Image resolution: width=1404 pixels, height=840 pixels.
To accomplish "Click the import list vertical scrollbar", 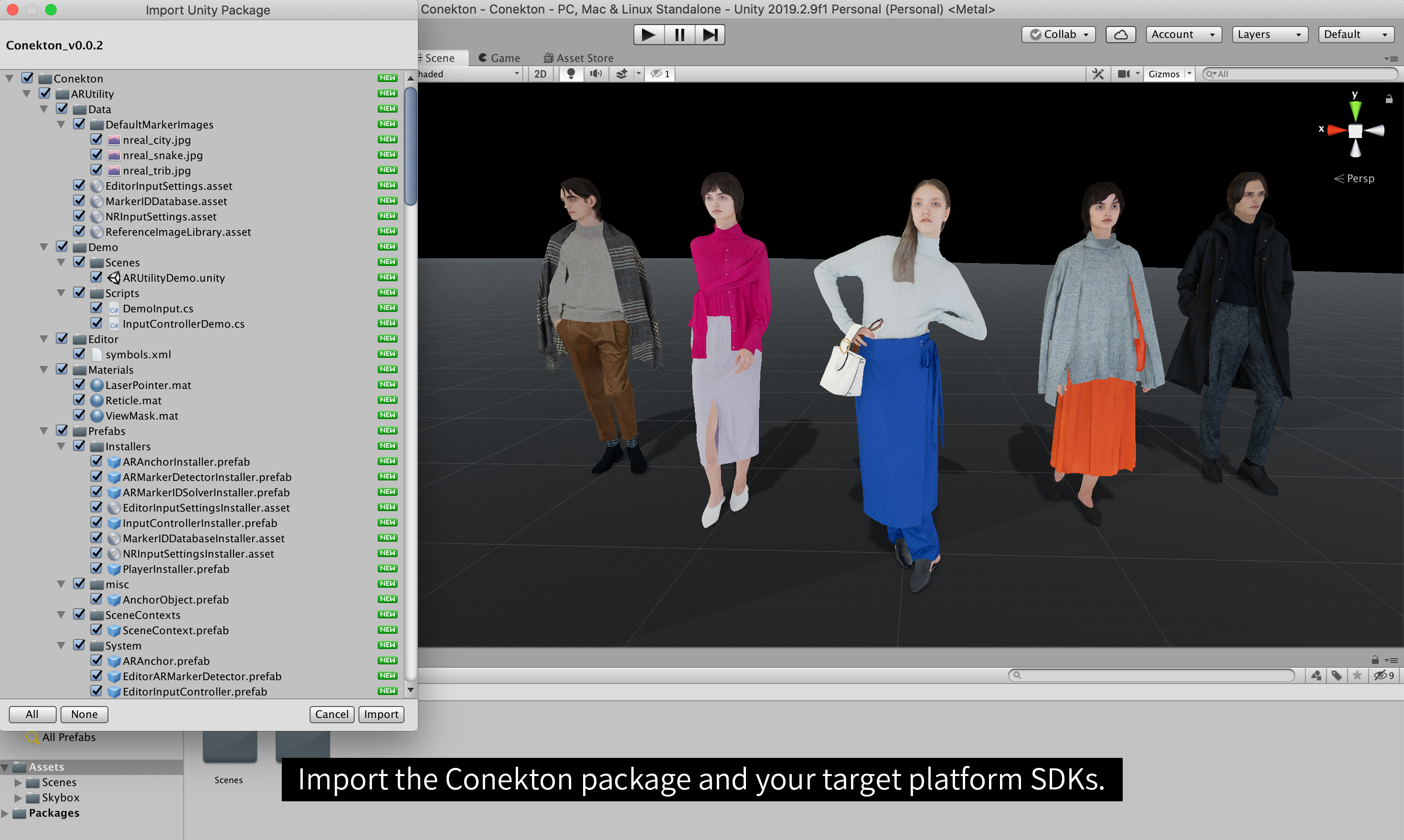I will pos(411,147).
